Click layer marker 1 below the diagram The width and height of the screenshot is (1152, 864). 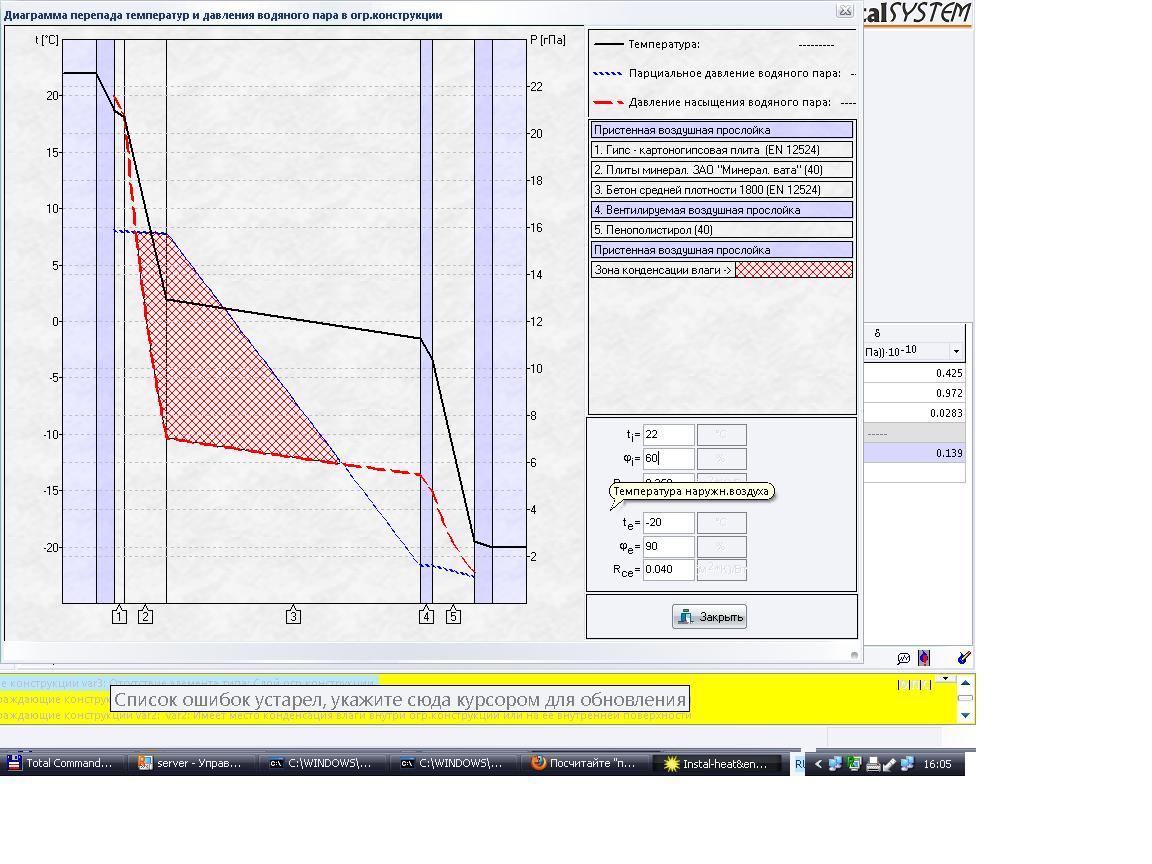tap(120, 616)
